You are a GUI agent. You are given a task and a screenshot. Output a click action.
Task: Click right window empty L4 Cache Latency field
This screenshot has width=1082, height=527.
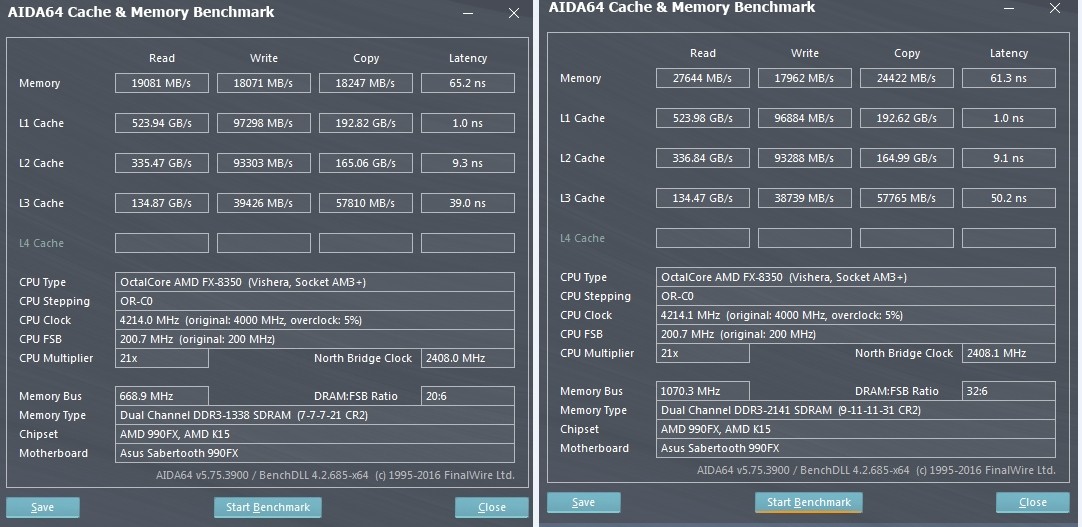(1009, 238)
